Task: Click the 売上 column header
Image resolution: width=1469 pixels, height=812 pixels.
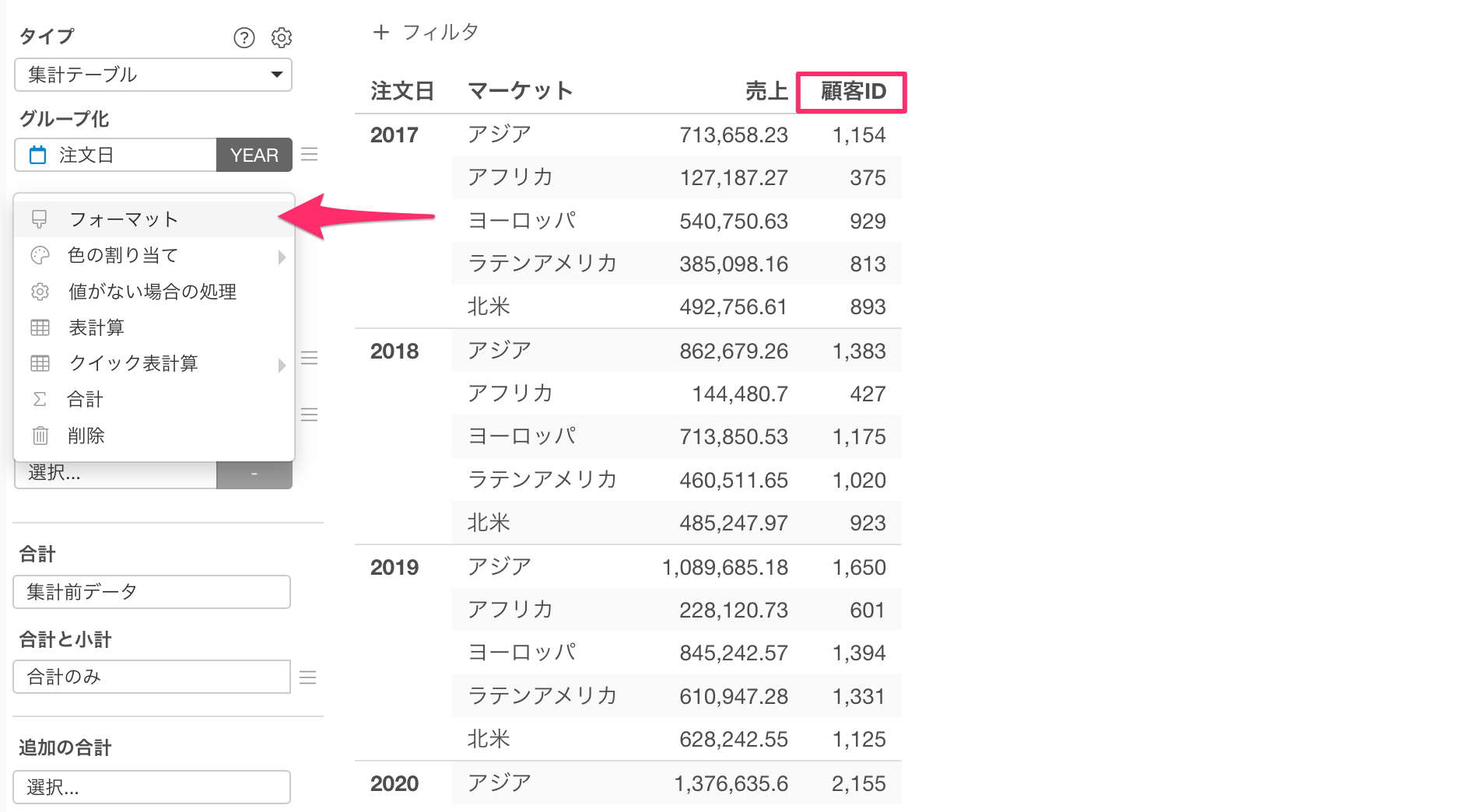Action: point(766,92)
